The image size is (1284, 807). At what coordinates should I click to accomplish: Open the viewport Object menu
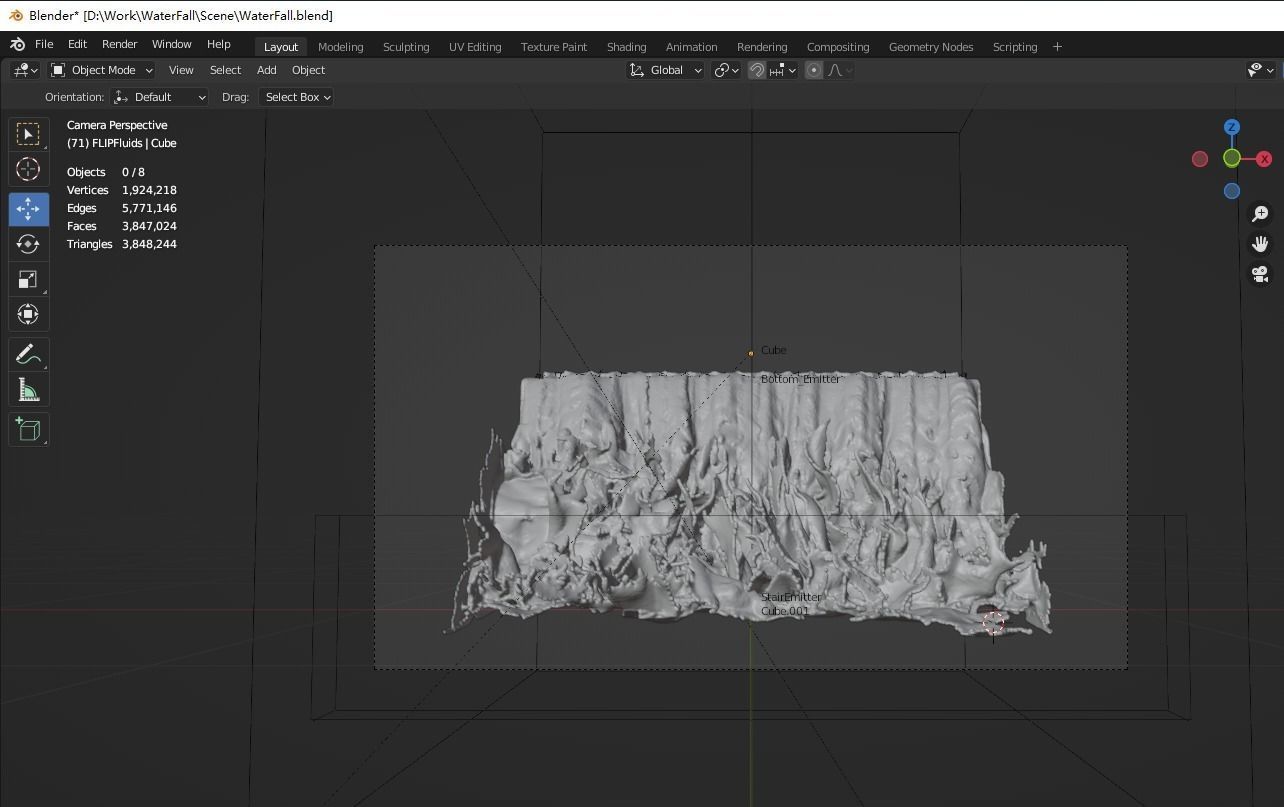pyautogui.click(x=308, y=70)
